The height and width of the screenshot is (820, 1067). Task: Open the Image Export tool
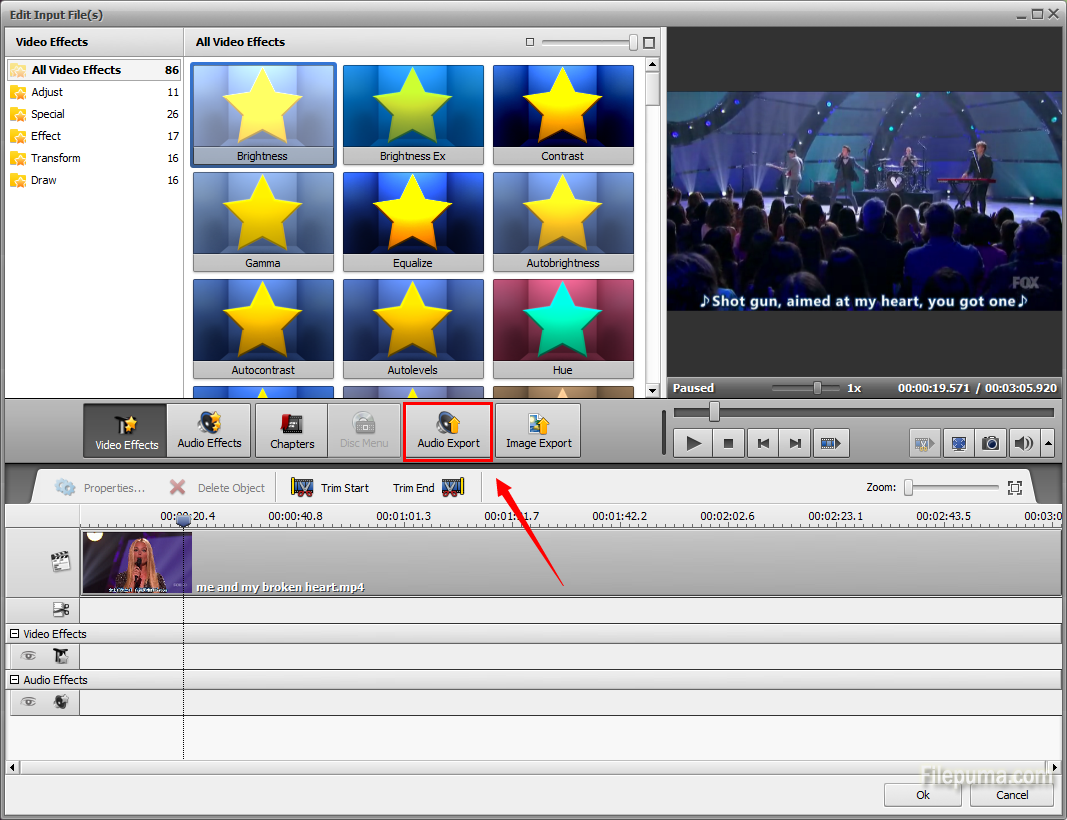538,431
